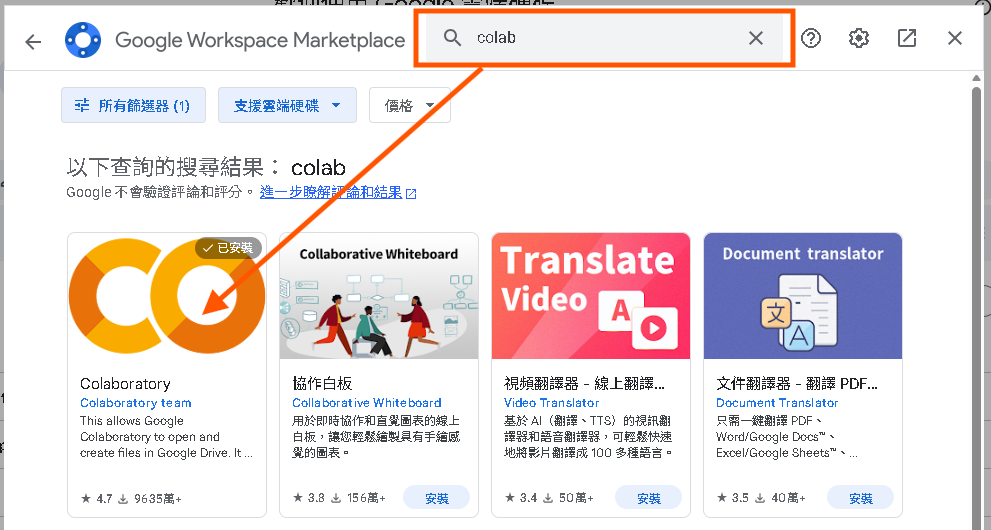Open Marketplace in new window icon
The height and width of the screenshot is (530, 991).
907,39
